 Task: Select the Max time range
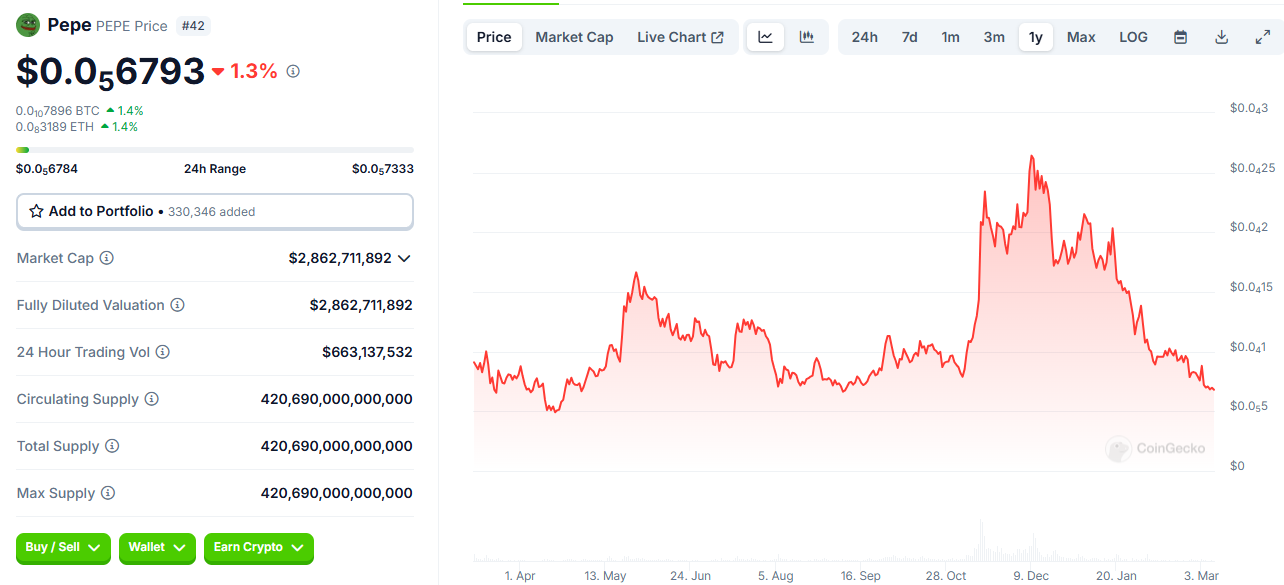[1080, 37]
